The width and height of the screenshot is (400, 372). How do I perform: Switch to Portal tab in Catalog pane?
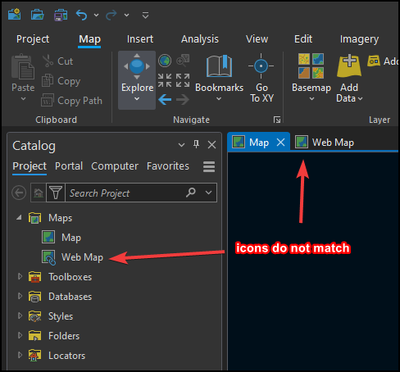(x=69, y=166)
